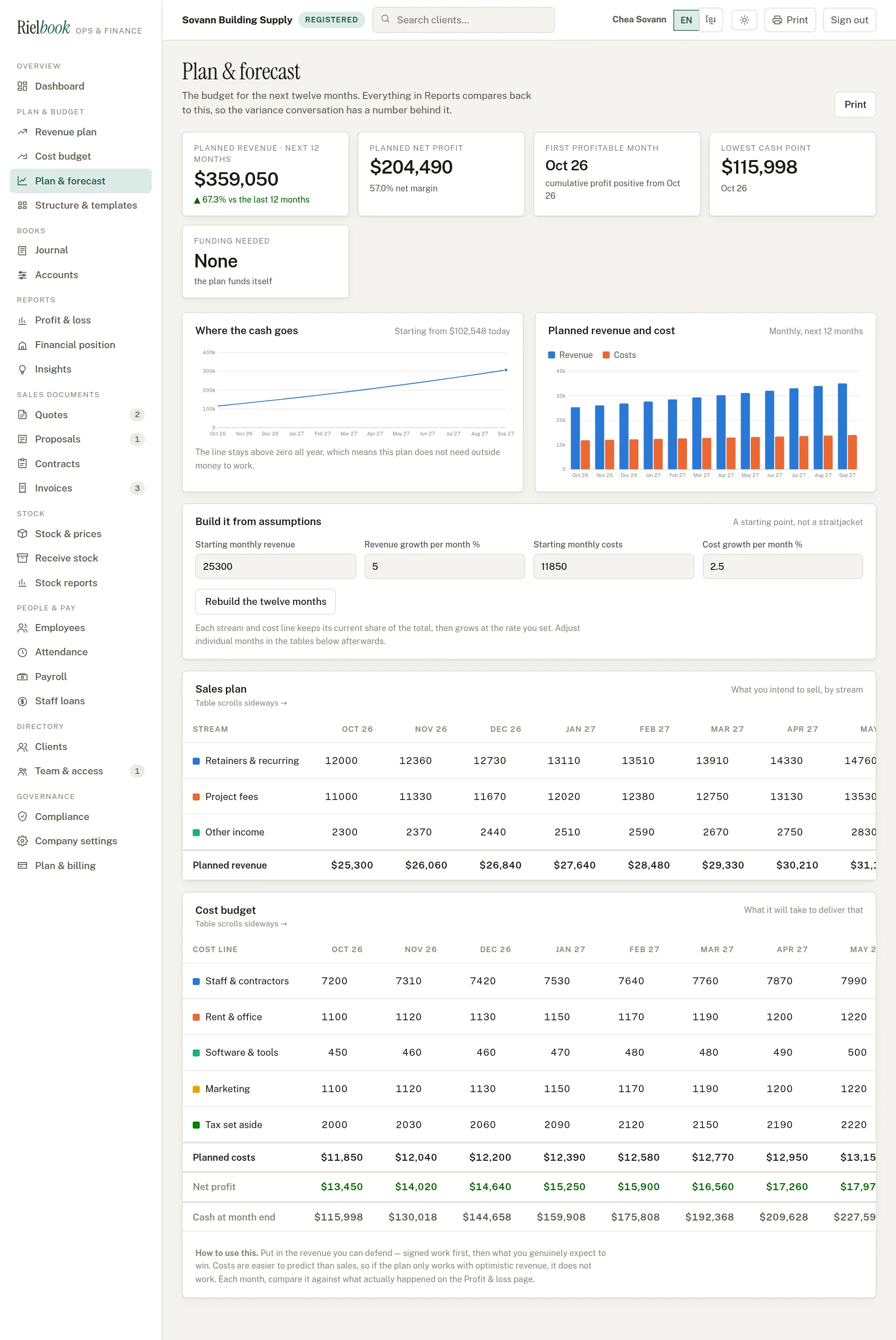Click the Structure & templates icon
896x1340 pixels.
22,205
